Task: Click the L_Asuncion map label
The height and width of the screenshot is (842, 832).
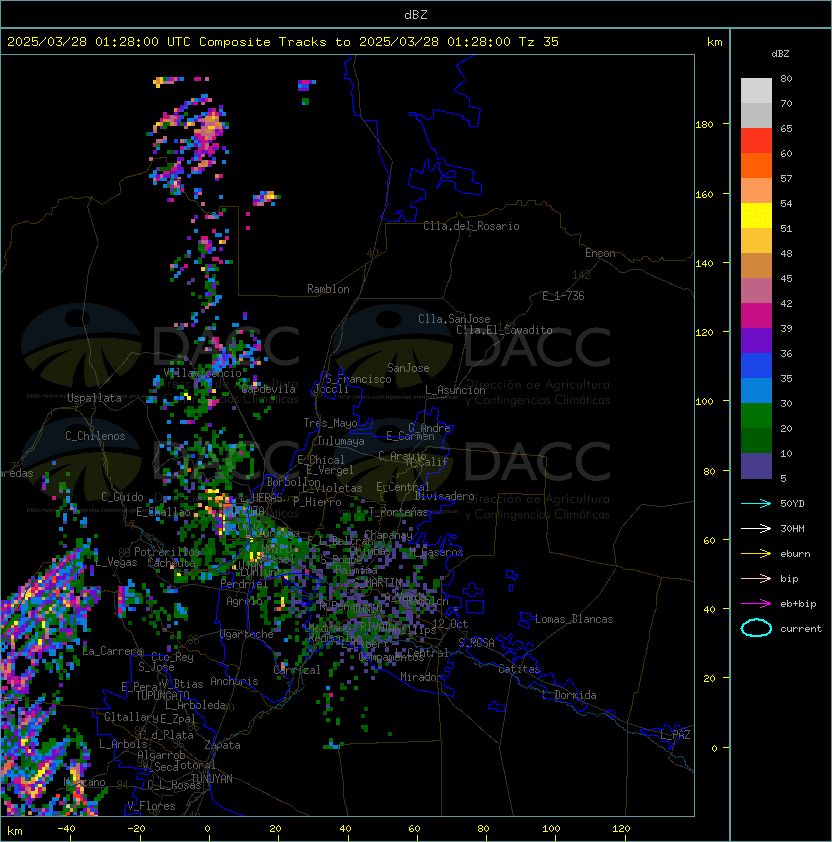Action: tap(455, 390)
